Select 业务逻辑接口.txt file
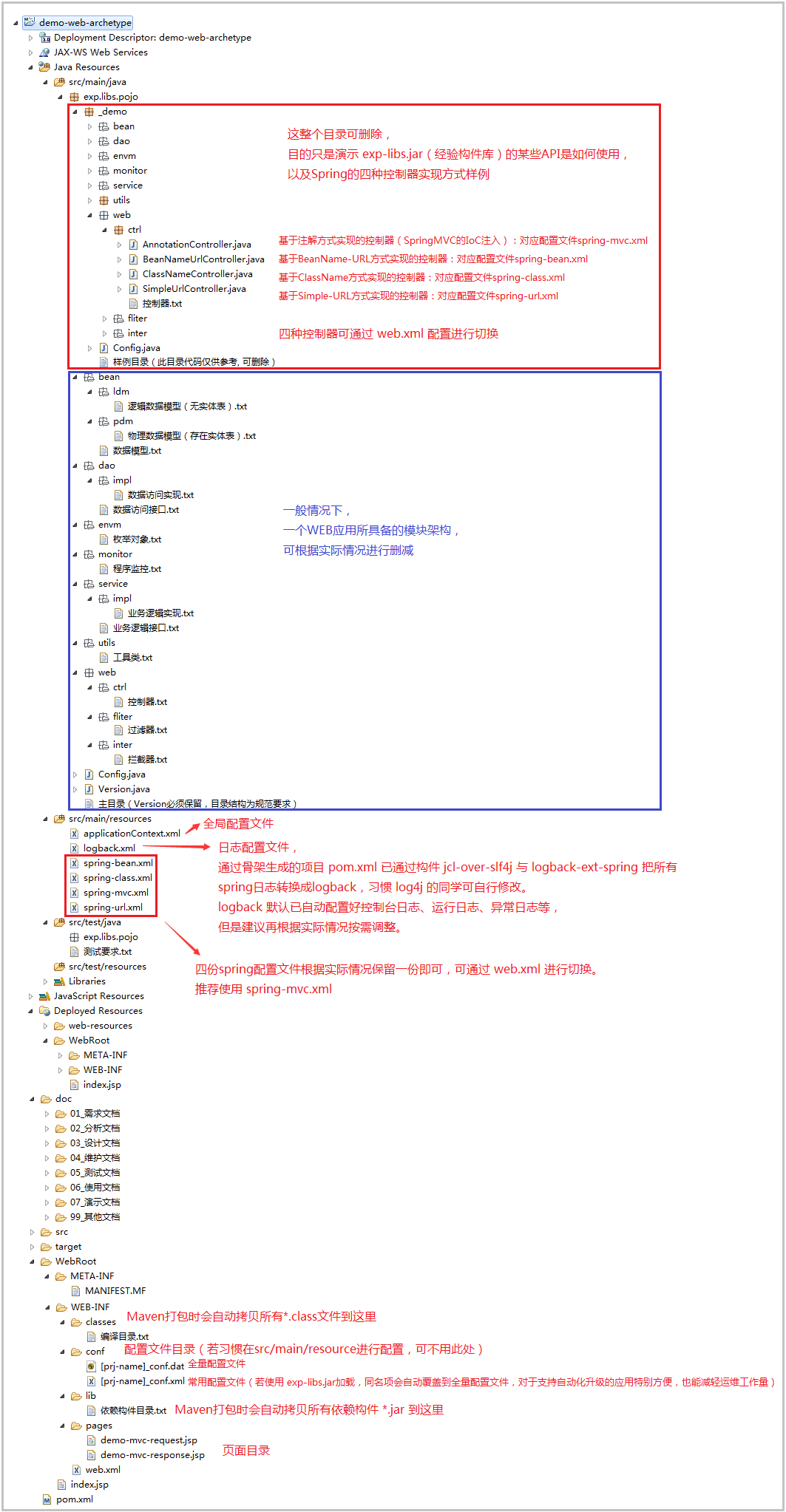Image resolution: width=786 pixels, height=1512 pixels. pyautogui.click(x=146, y=627)
